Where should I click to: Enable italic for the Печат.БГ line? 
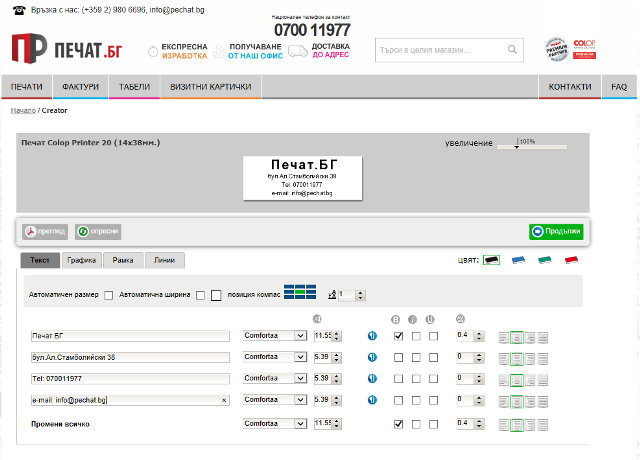coord(416,336)
